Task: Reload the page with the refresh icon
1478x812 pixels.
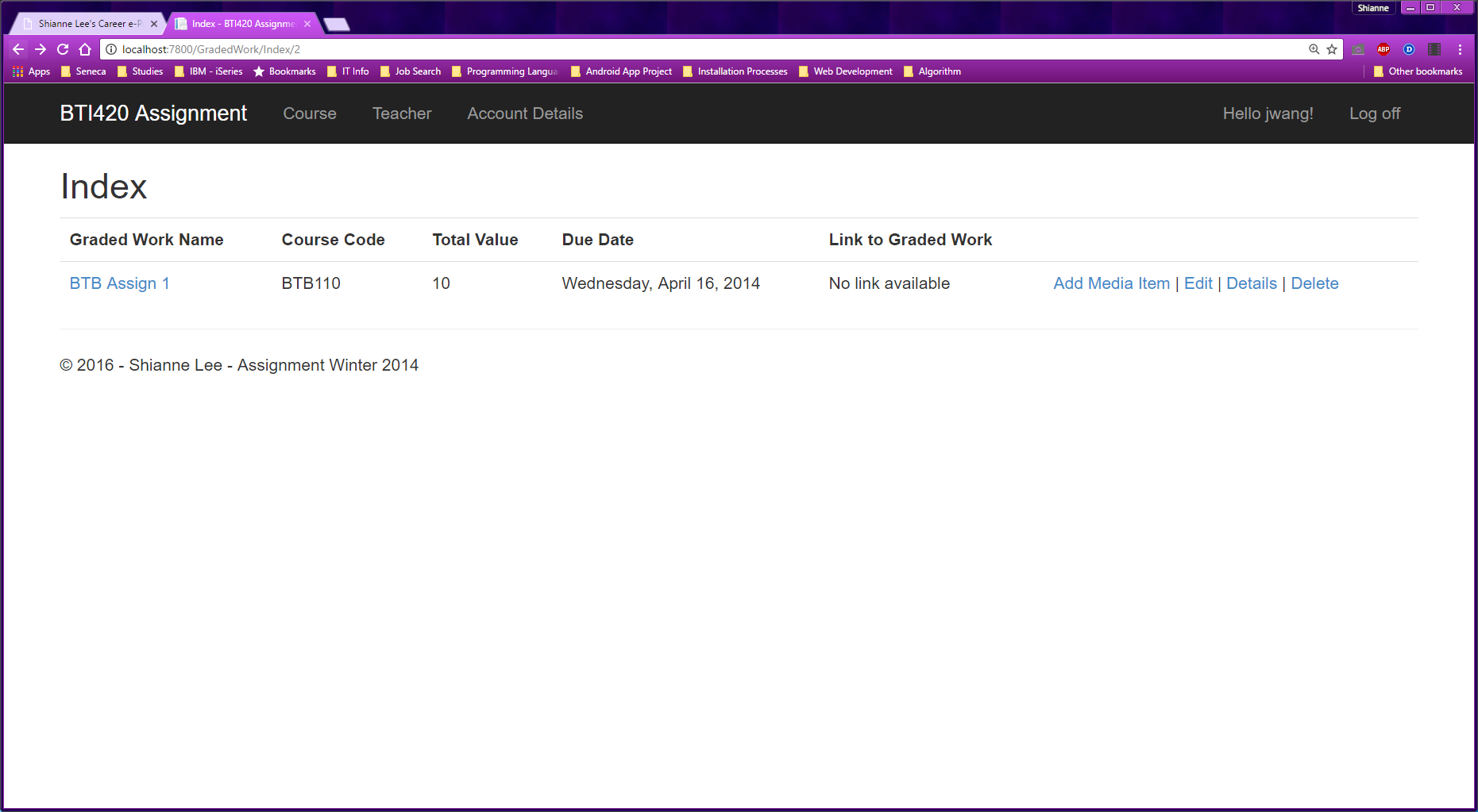Action: 63,49
